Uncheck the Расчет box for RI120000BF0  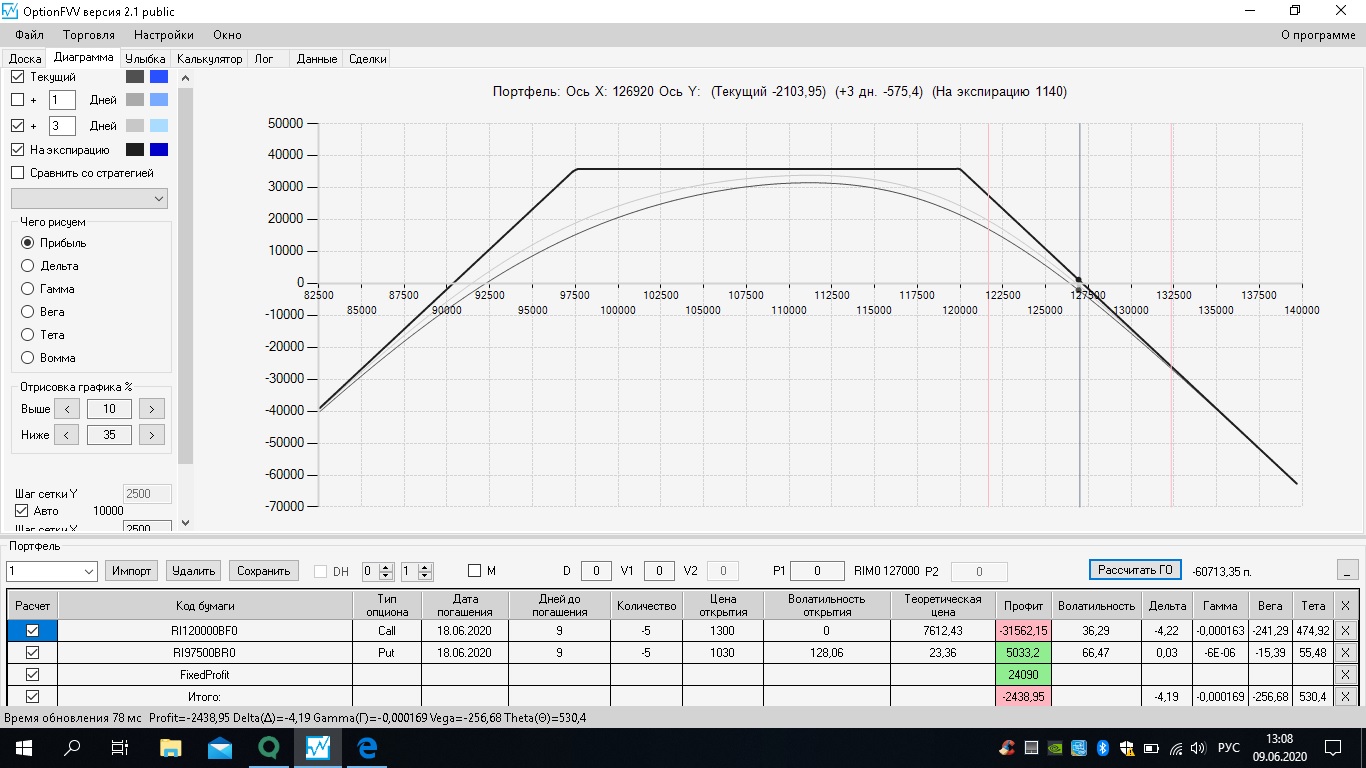point(32,631)
